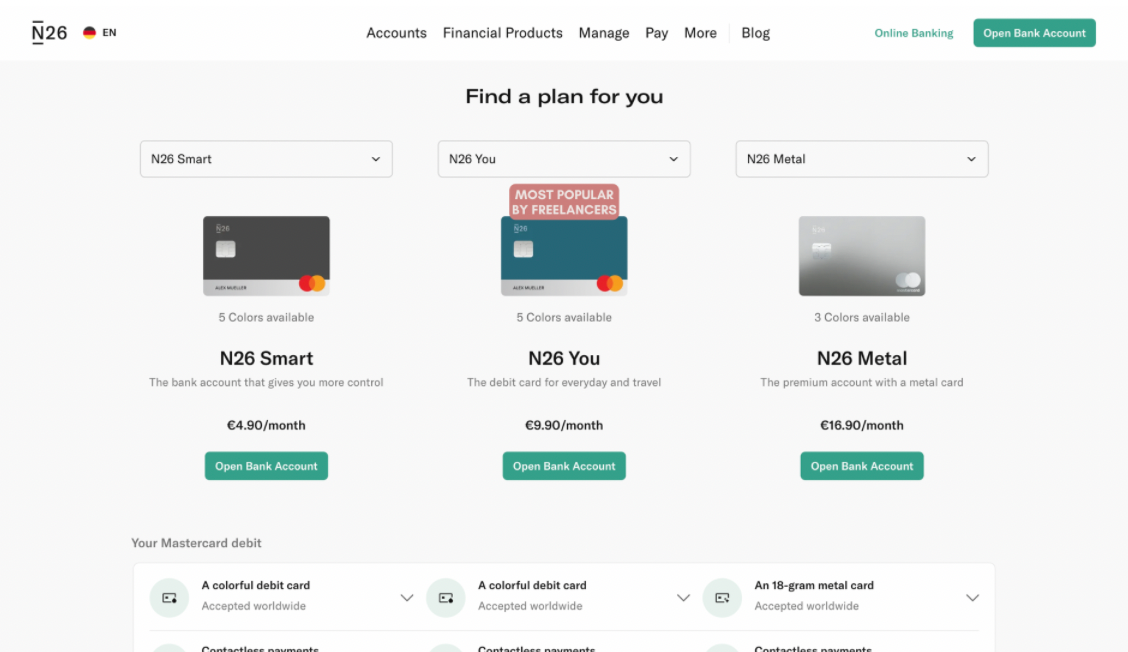Click the Online Banking link

point(914,33)
